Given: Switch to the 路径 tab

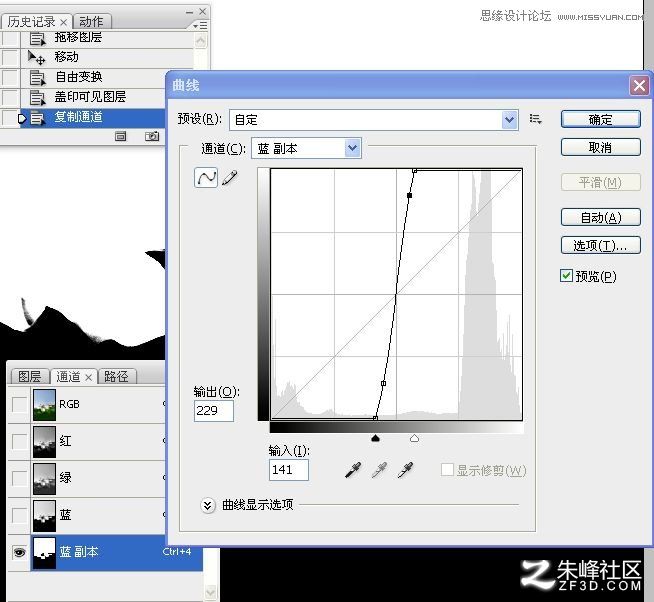Looking at the screenshot, I should coord(116,377).
